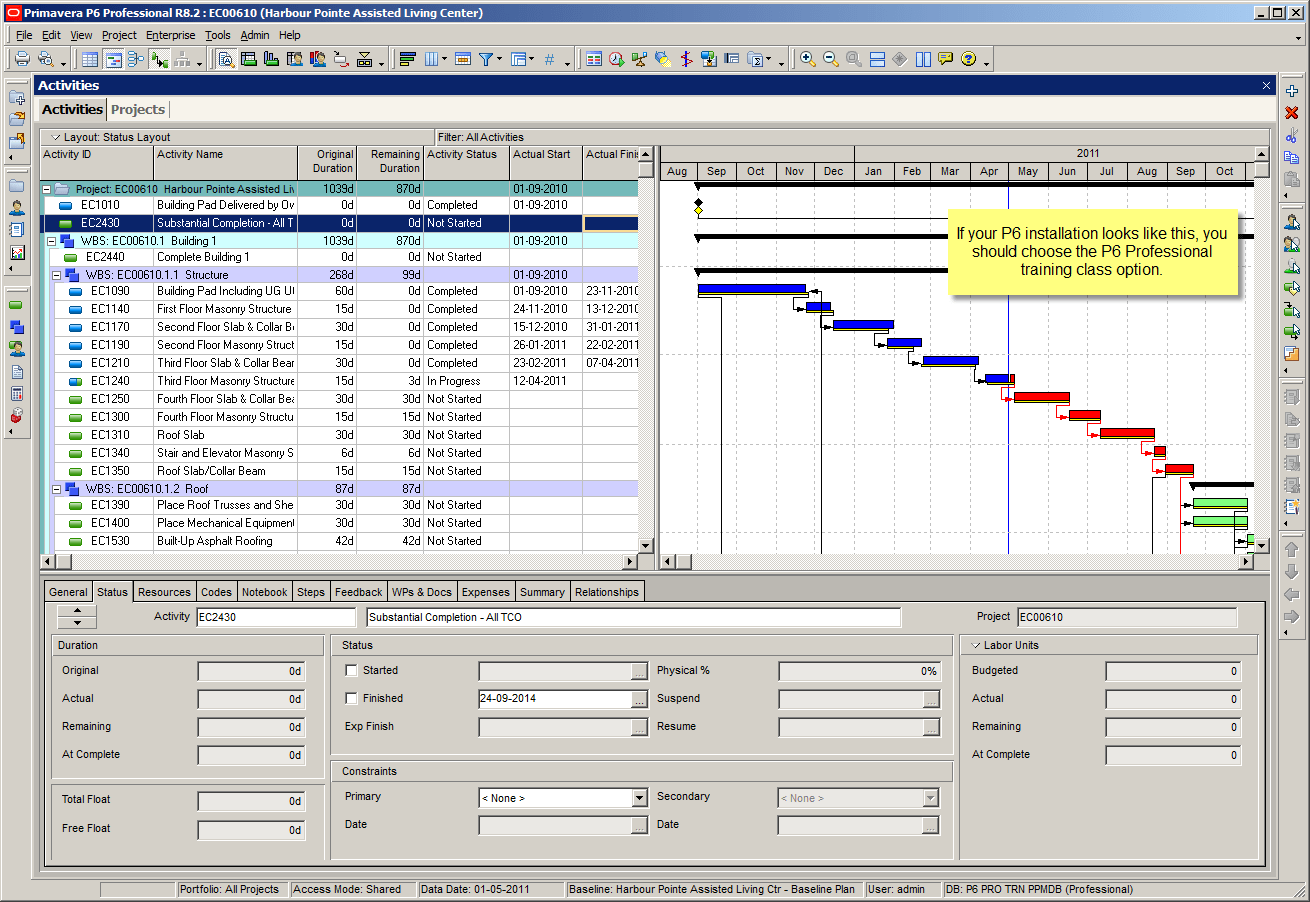
Task: Switch to the Resources tab
Action: (164, 592)
